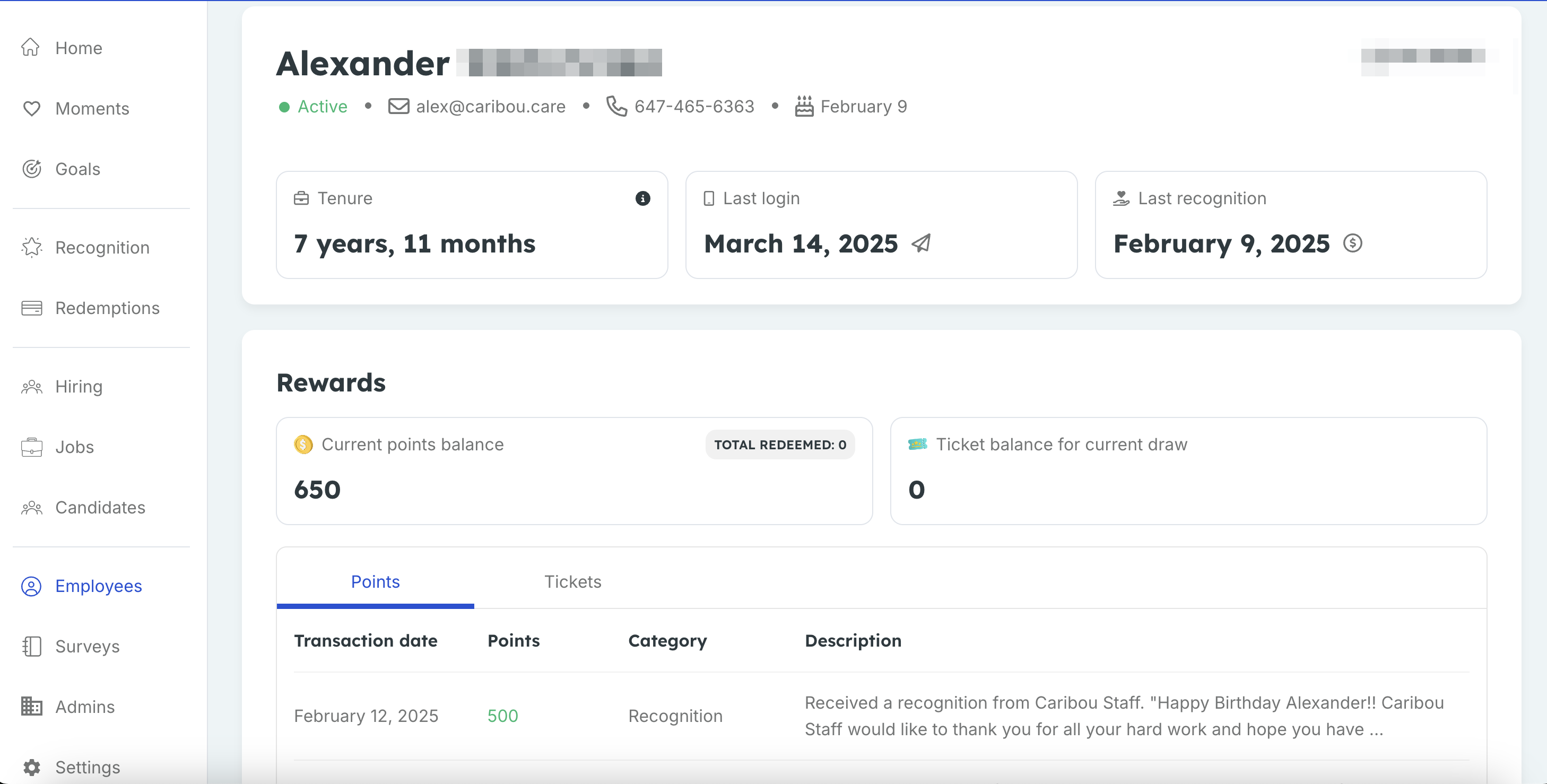
Task: Click the Category column header
Action: point(667,641)
